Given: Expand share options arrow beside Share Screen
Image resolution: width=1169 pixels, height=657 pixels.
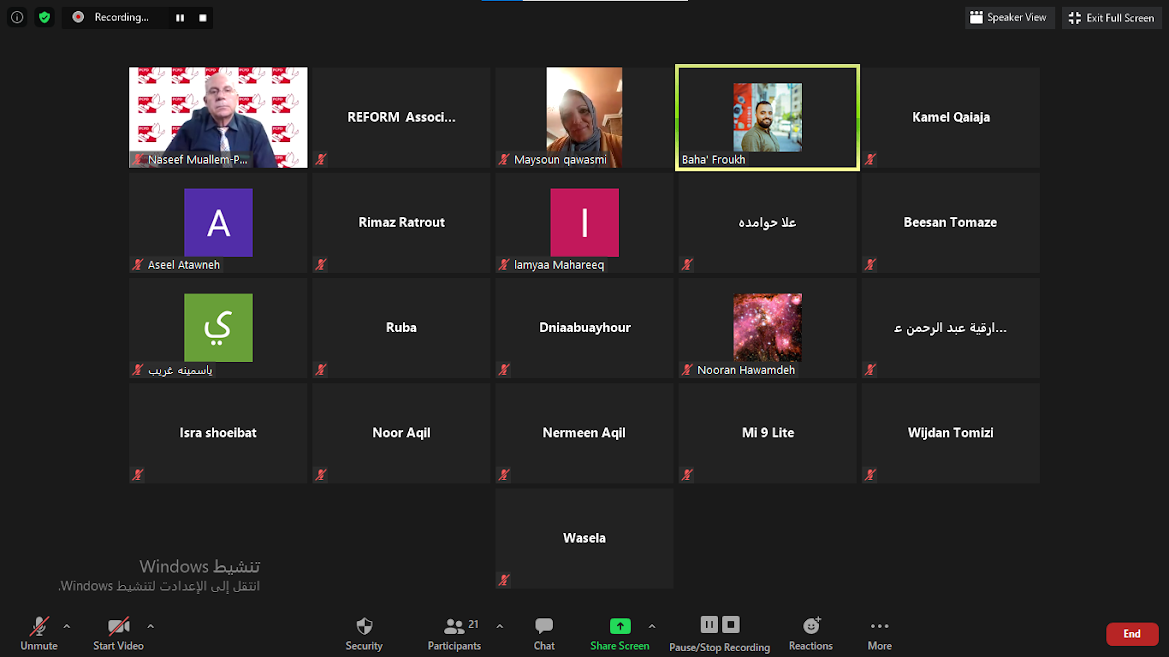Looking at the screenshot, I should pyautogui.click(x=652, y=627).
